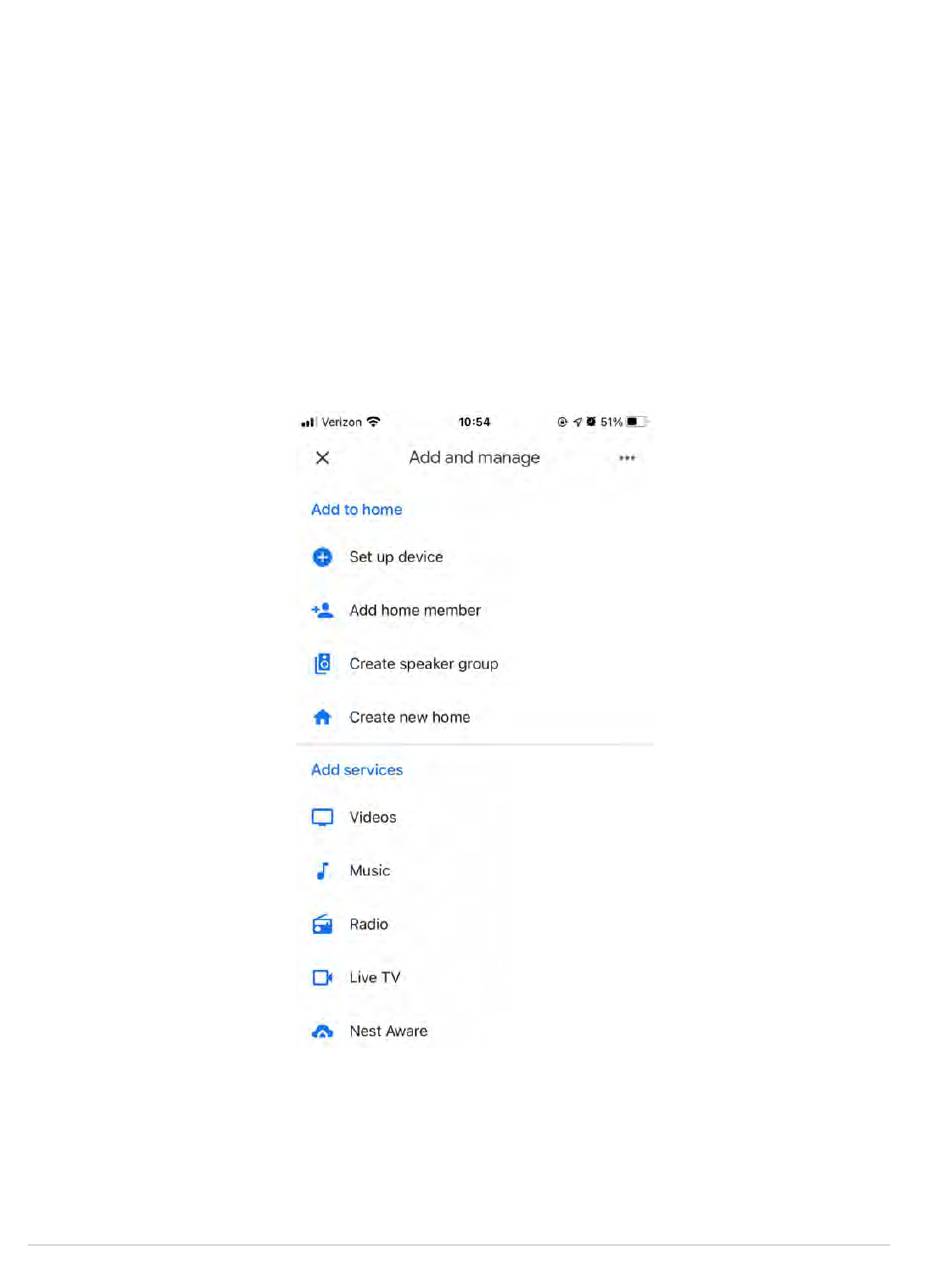Screen dimensions: 950x1267
Task: Tap the Music note icon
Action: 322,871
